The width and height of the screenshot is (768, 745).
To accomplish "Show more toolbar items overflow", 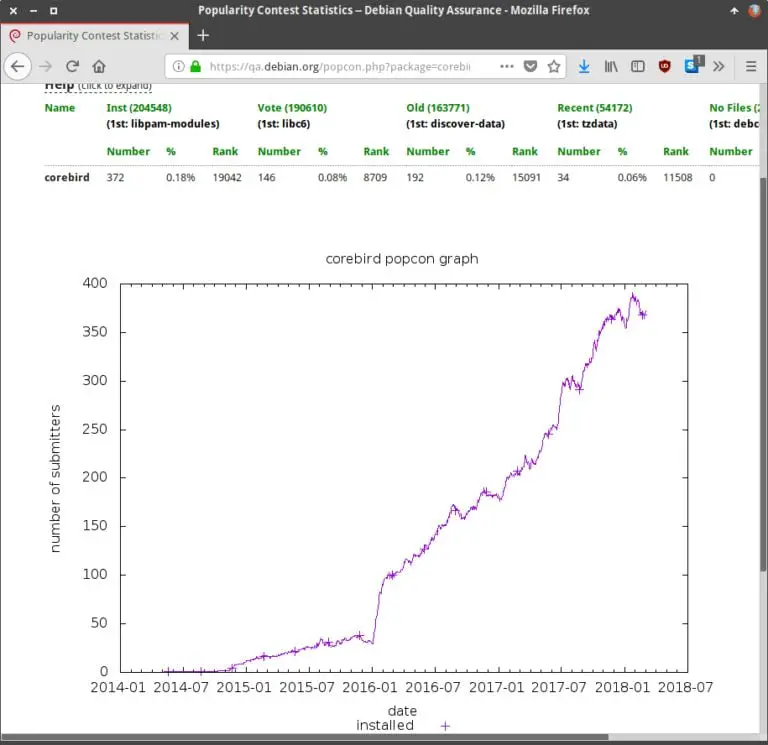I will (x=719, y=66).
